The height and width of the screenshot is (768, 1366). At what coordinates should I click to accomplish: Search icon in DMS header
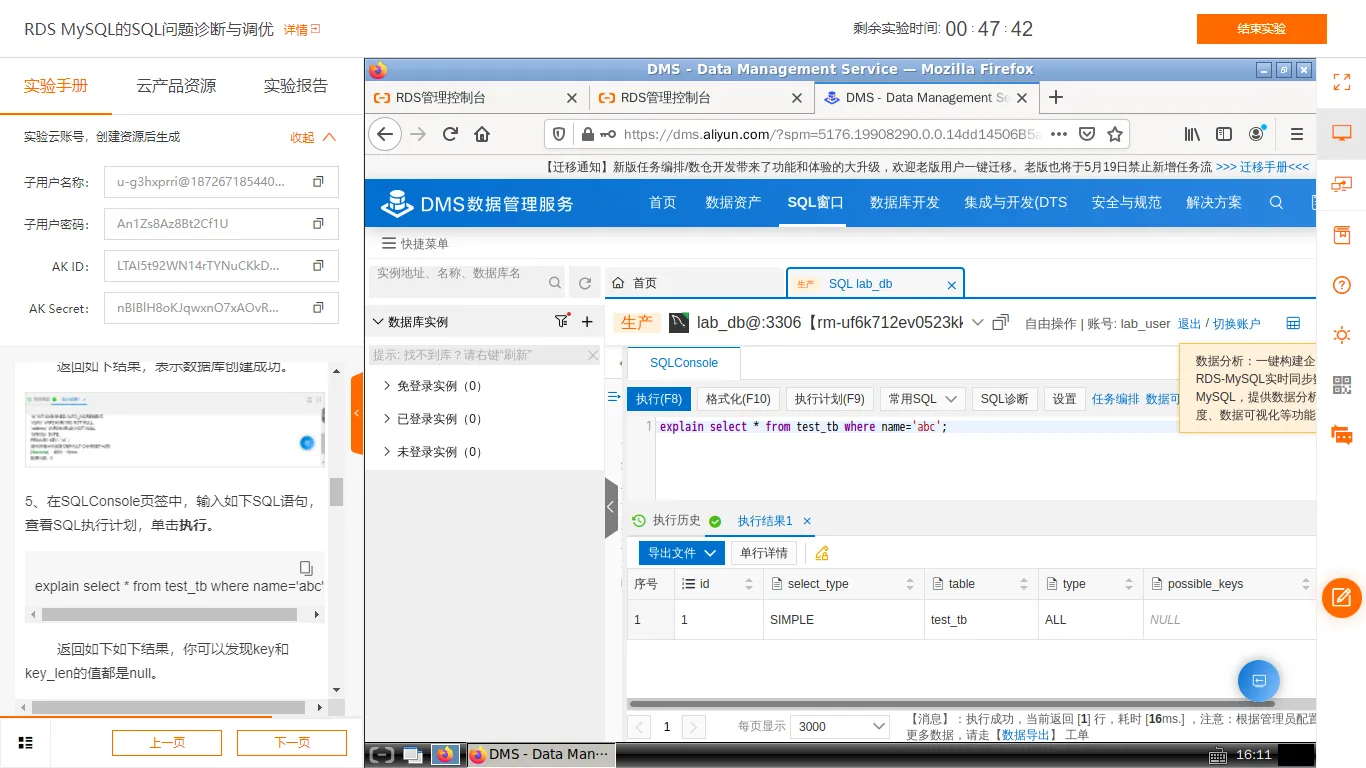1276,202
